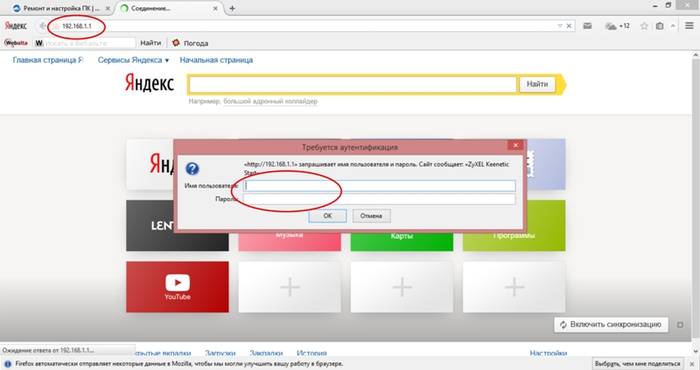Click the info icon on notification bar
This screenshot has height=370, width=700.
click(7, 364)
